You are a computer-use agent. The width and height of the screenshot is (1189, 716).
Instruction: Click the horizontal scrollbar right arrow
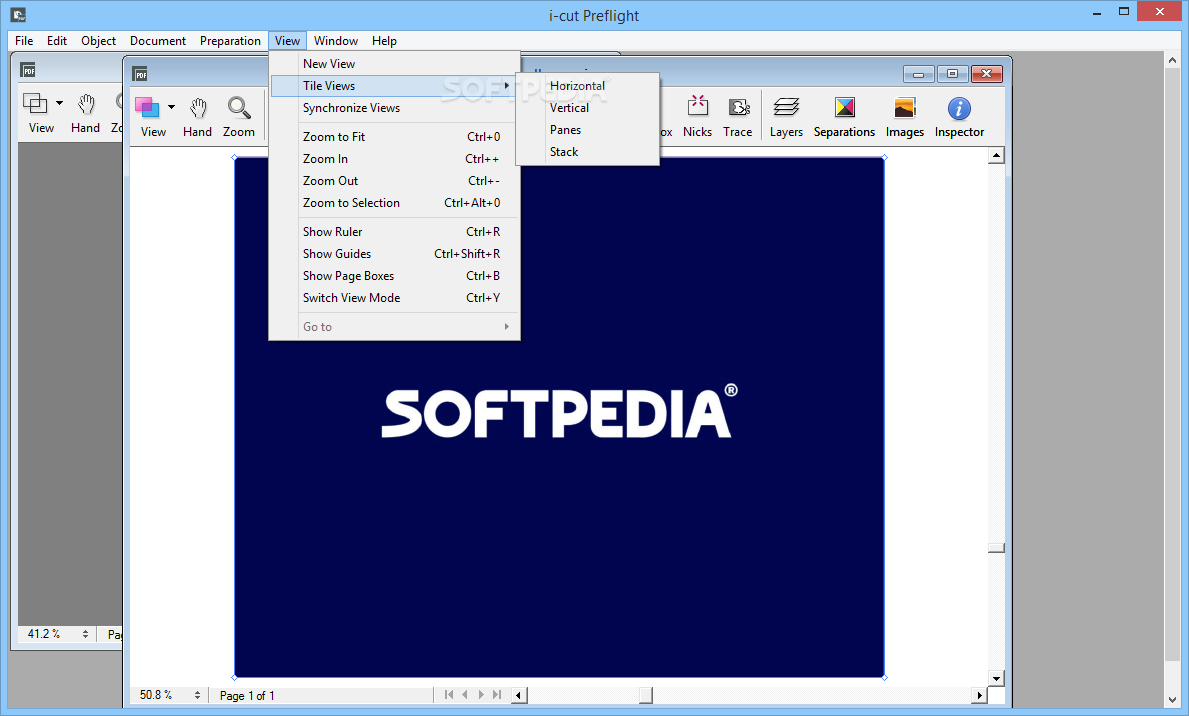coord(979,695)
